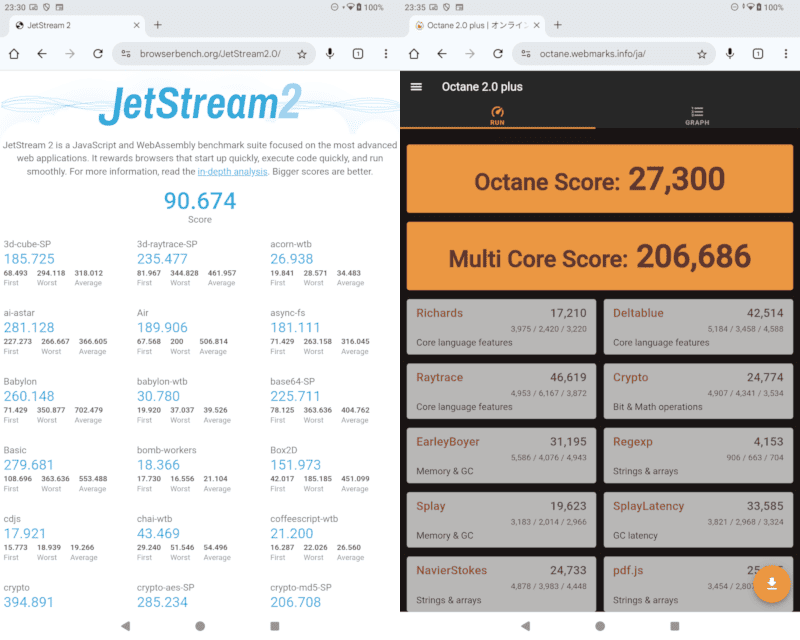
Task: Select the Octane RUN tab
Action: (497, 116)
